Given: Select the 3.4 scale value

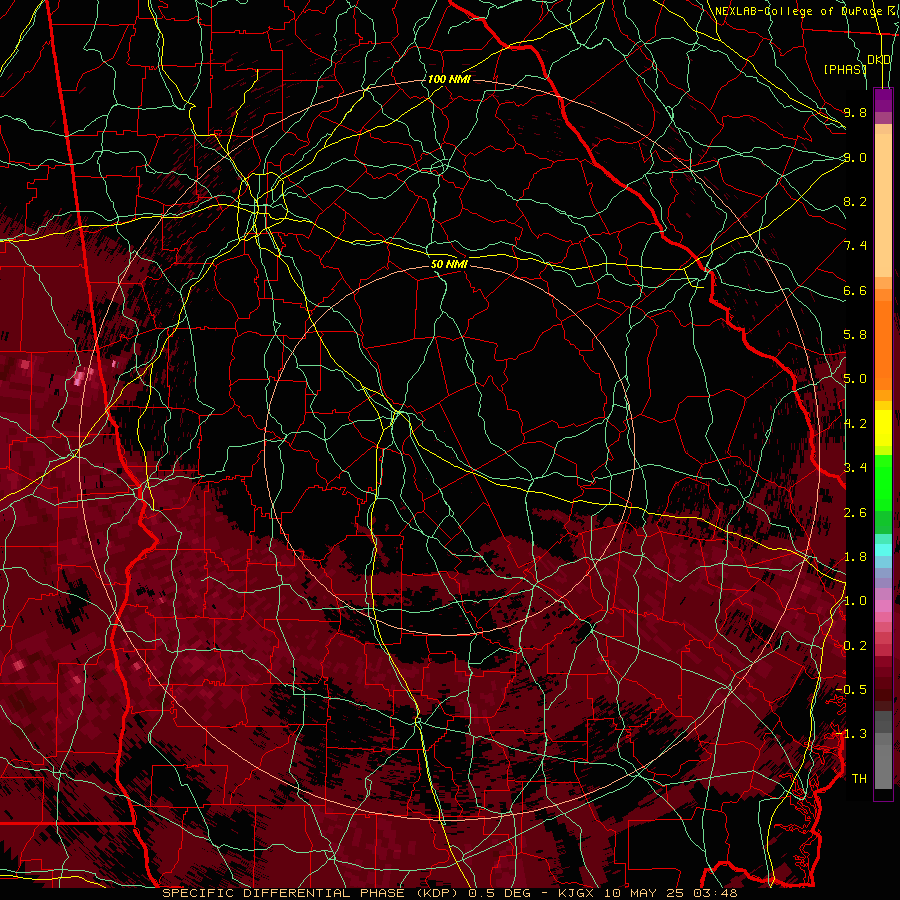Looking at the screenshot, I should pos(855,468).
